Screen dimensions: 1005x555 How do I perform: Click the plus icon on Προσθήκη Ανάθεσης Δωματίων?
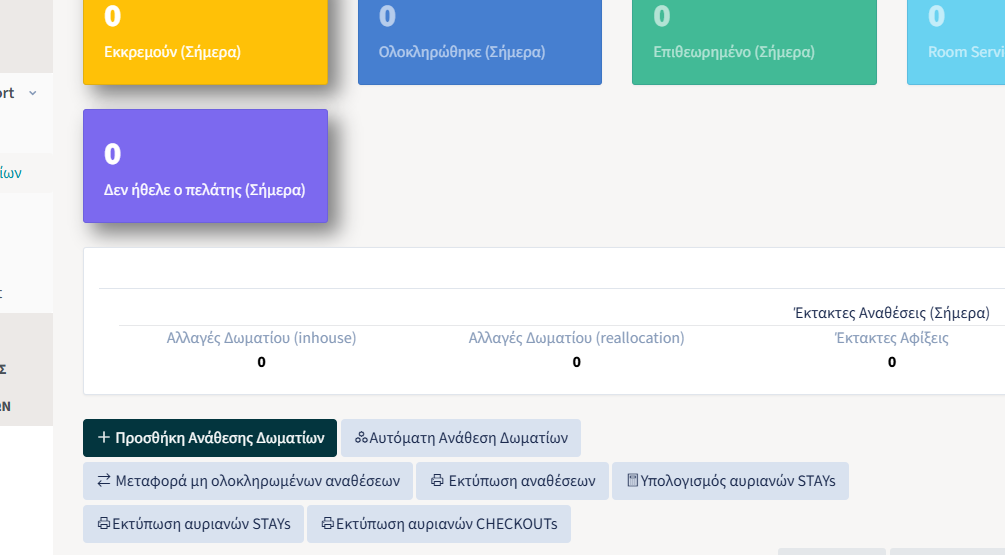click(104, 438)
